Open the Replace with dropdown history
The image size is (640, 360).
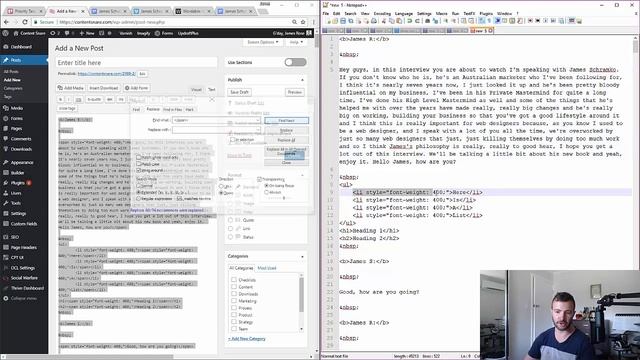258,130
